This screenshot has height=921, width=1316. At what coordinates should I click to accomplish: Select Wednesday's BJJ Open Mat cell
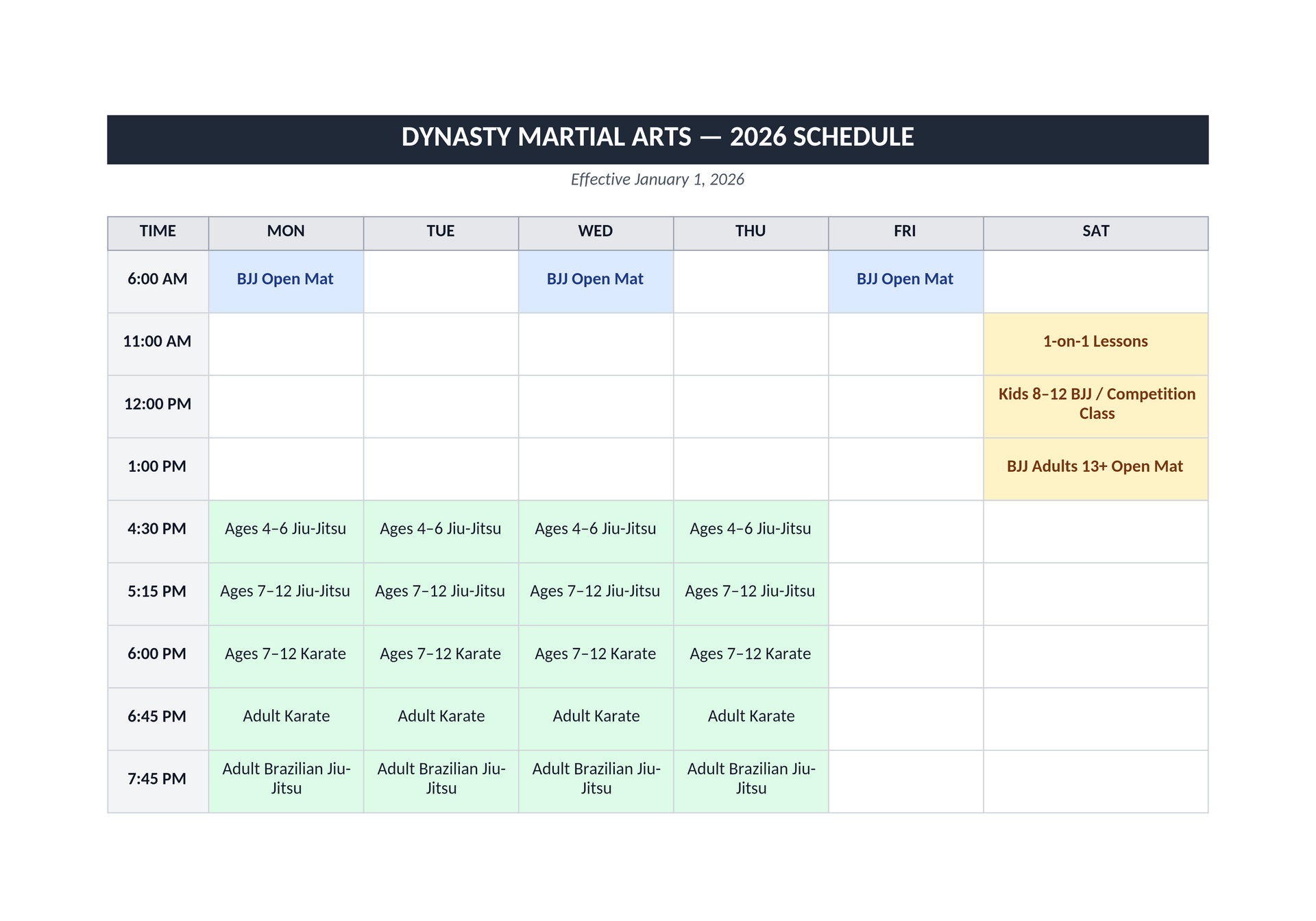pyautogui.click(x=596, y=282)
